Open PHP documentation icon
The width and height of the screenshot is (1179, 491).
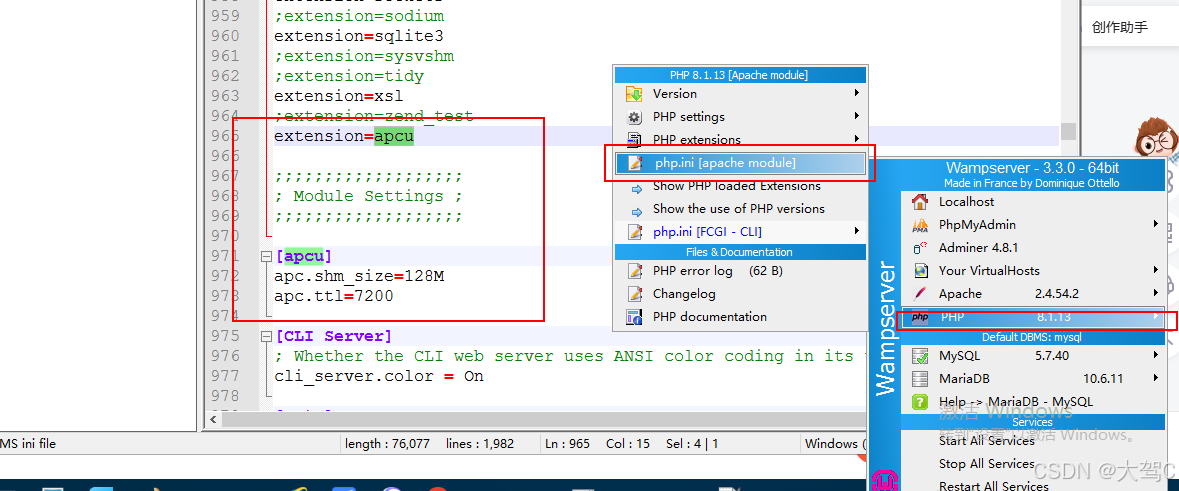(635, 317)
